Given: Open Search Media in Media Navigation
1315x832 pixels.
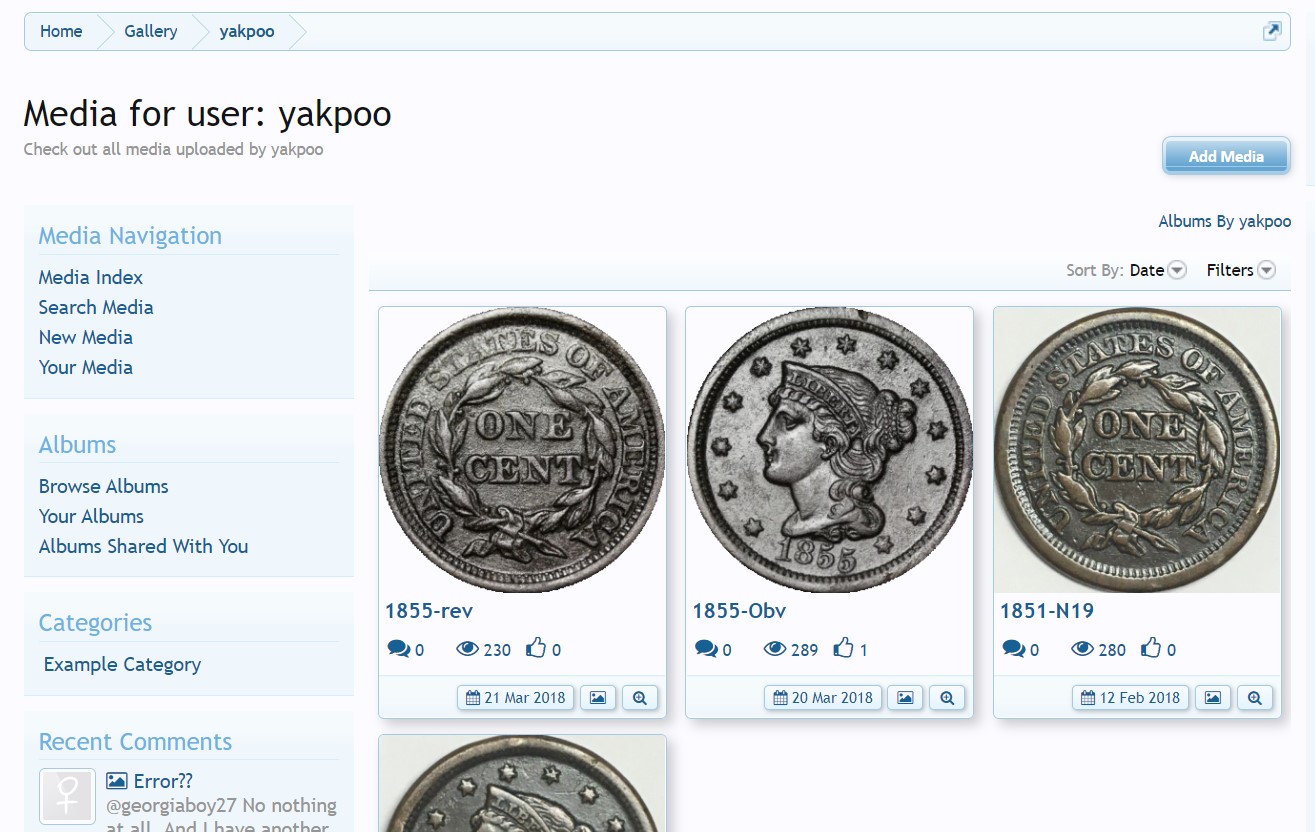Looking at the screenshot, I should coord(96,307).
